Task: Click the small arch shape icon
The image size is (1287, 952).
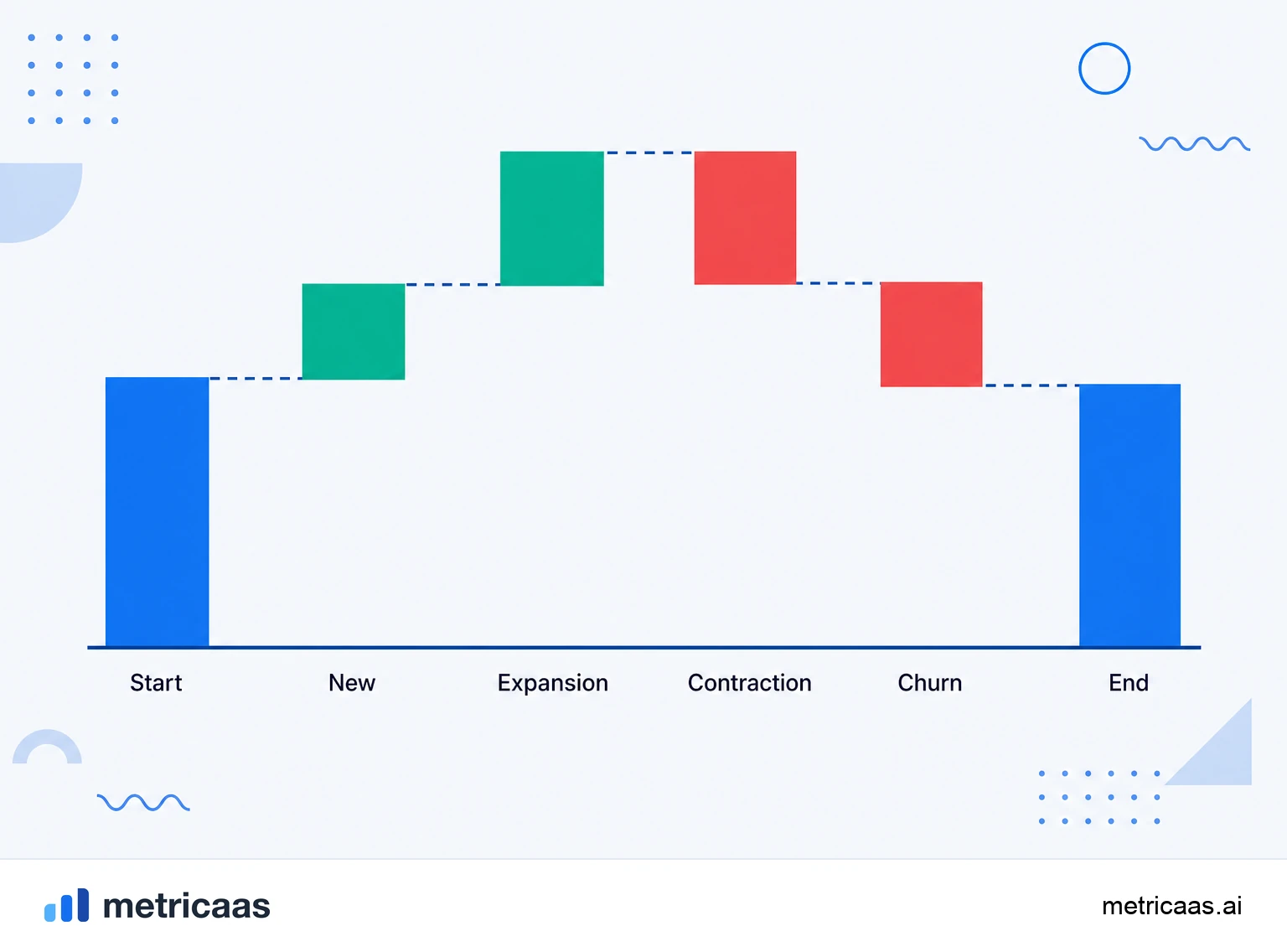Action: [48, 747]
